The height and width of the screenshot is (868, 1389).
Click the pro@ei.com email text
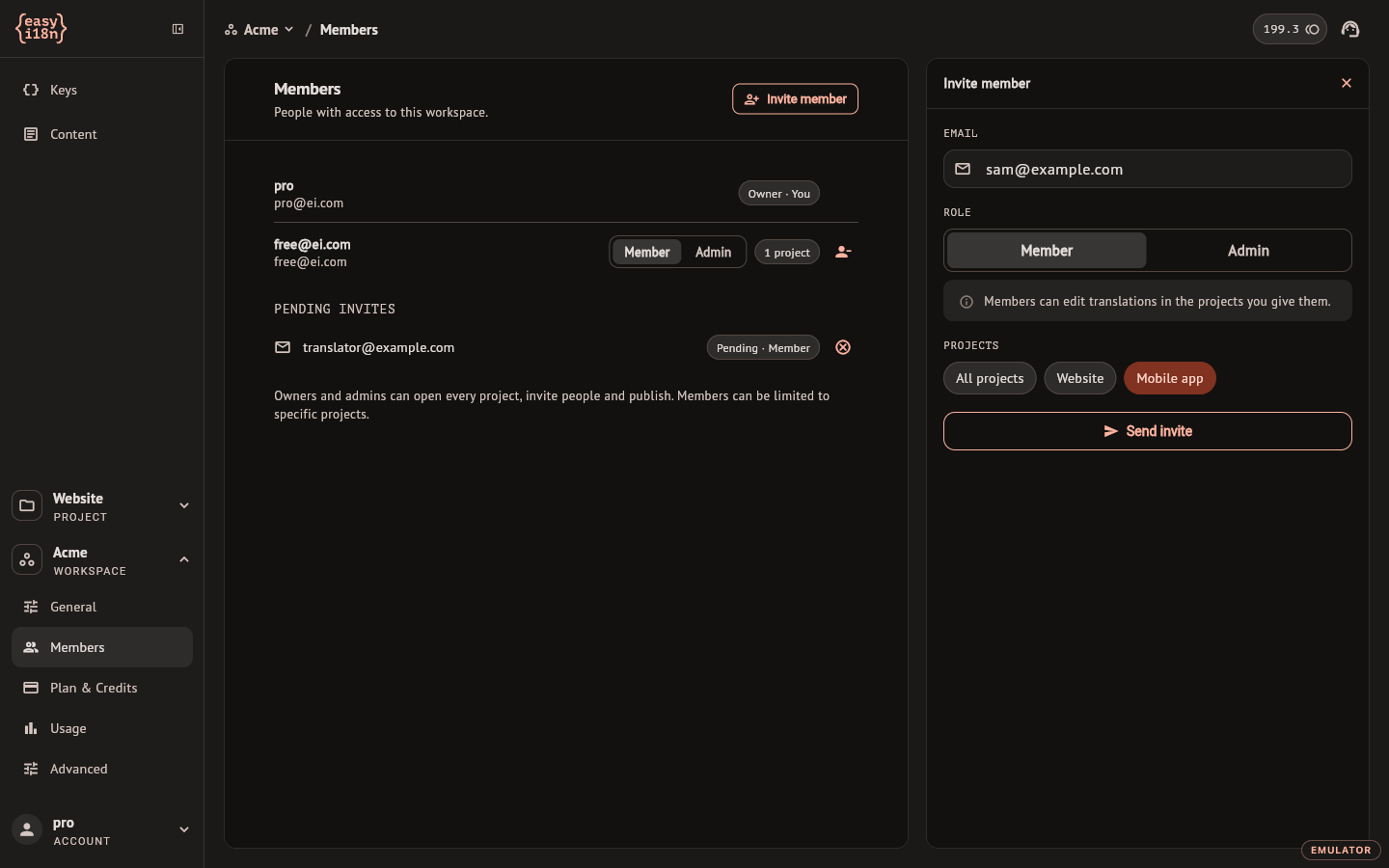click(309, 203)
